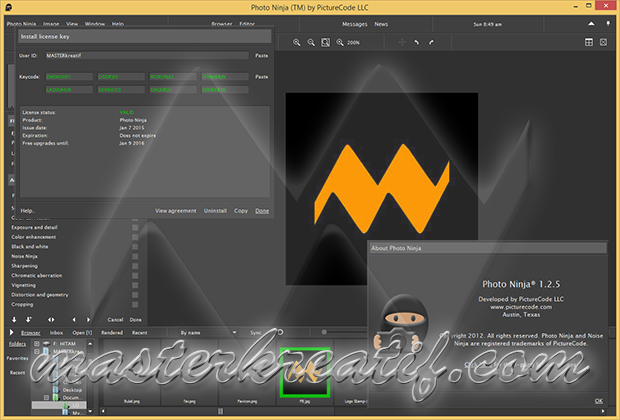Click Paste next to Keycode fields
Viewport: 620px width, 420px height.
click(261, 77)
